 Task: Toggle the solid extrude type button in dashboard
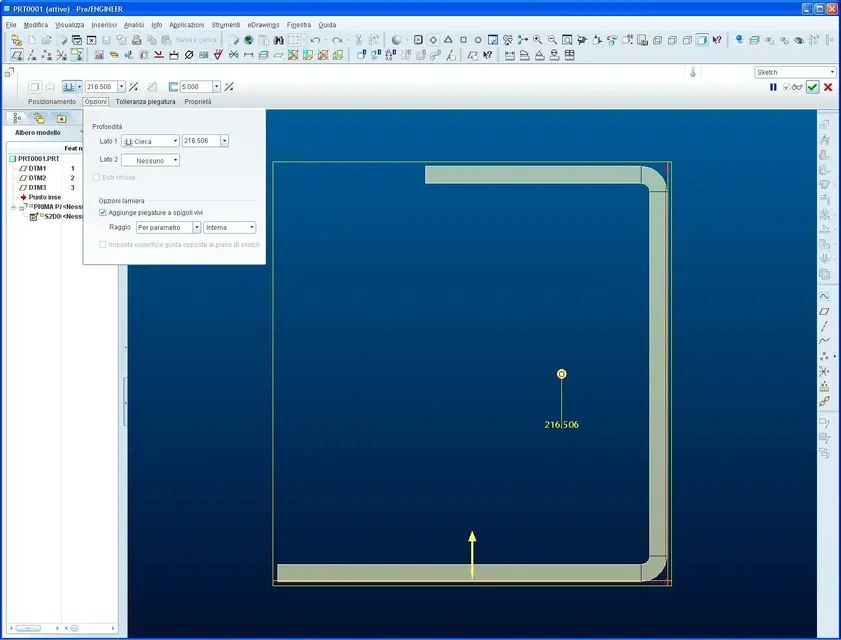[x=34, y=86]
